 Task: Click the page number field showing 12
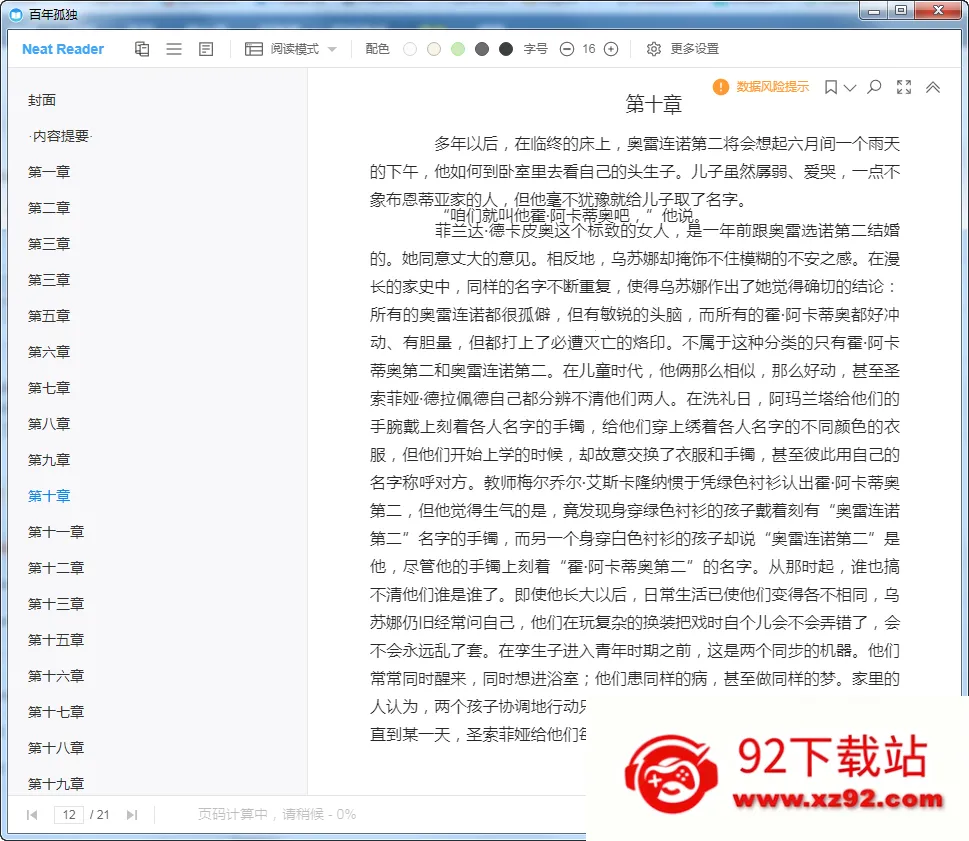tap(69, 814)
